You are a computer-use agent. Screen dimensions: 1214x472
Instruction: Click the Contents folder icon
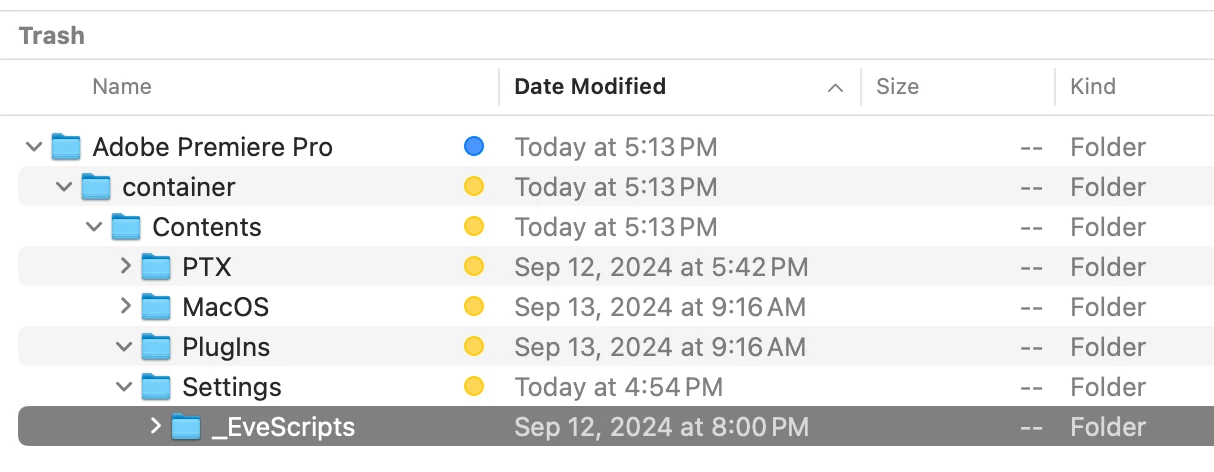coord(126,227)
